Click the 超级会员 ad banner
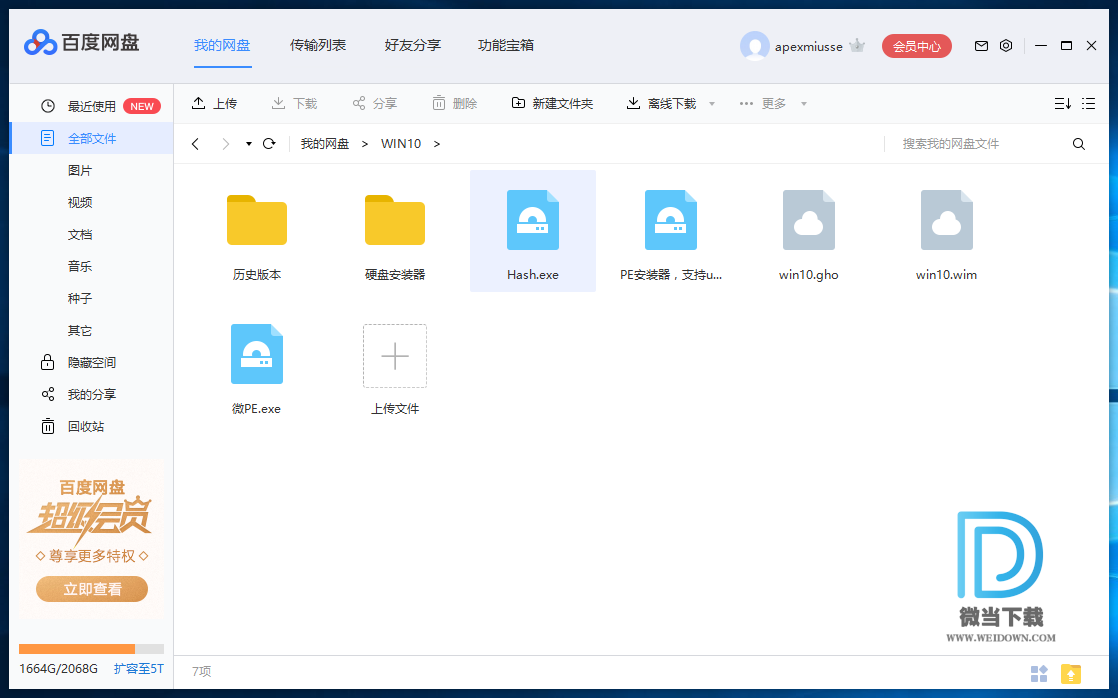Image resolution: width=1118 pixels, height=698 pixels. 91,538
